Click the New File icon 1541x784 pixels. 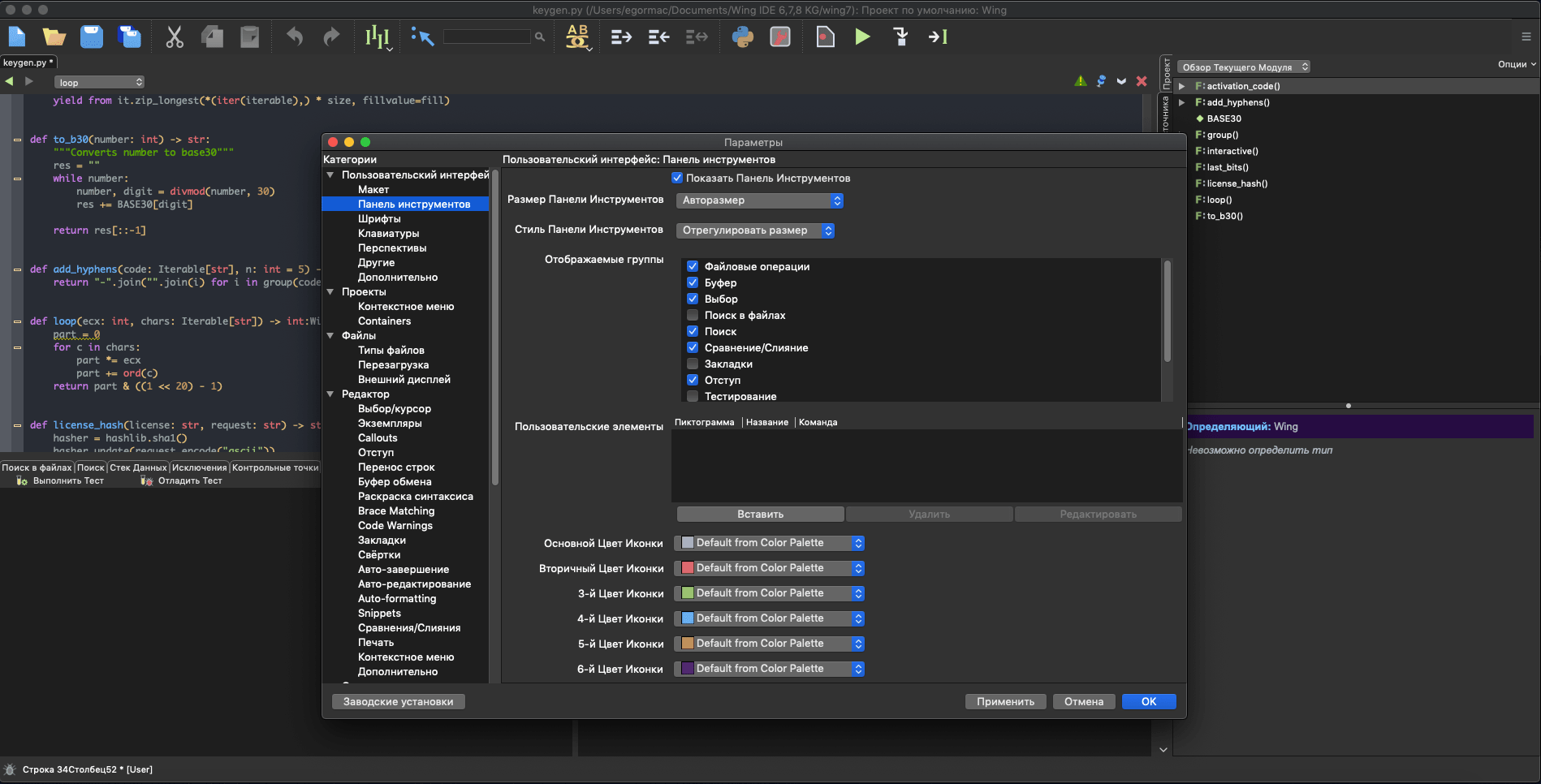[x=17, y=37]
